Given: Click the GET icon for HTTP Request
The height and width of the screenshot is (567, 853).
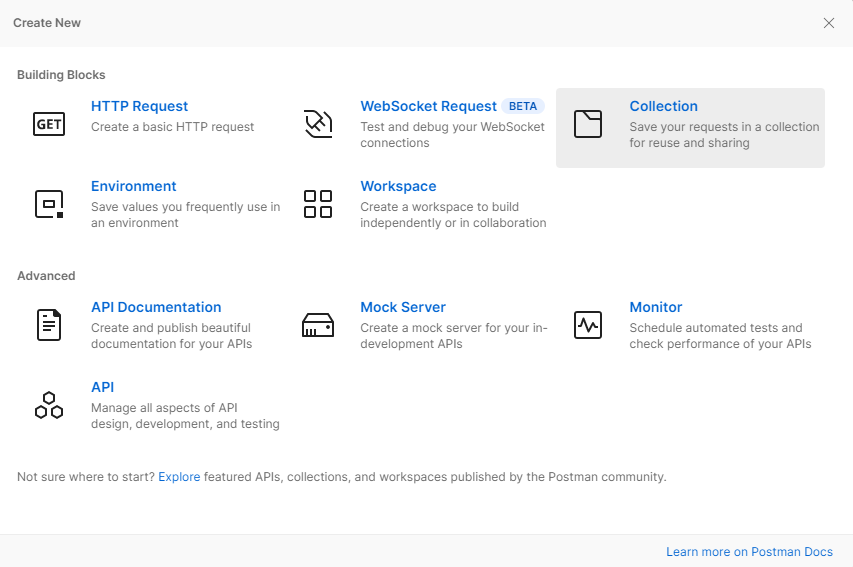Looking at the screenshot, I should click(49, 124).
